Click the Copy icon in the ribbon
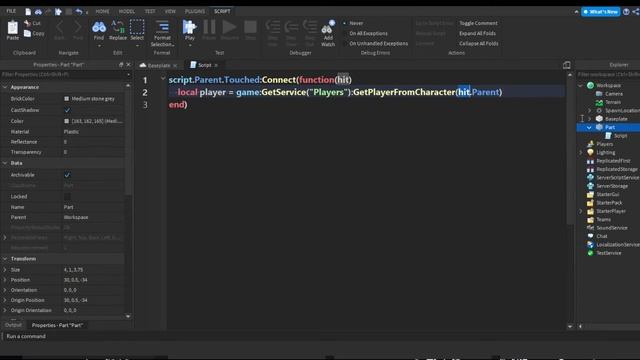 (x=27, y=33)
